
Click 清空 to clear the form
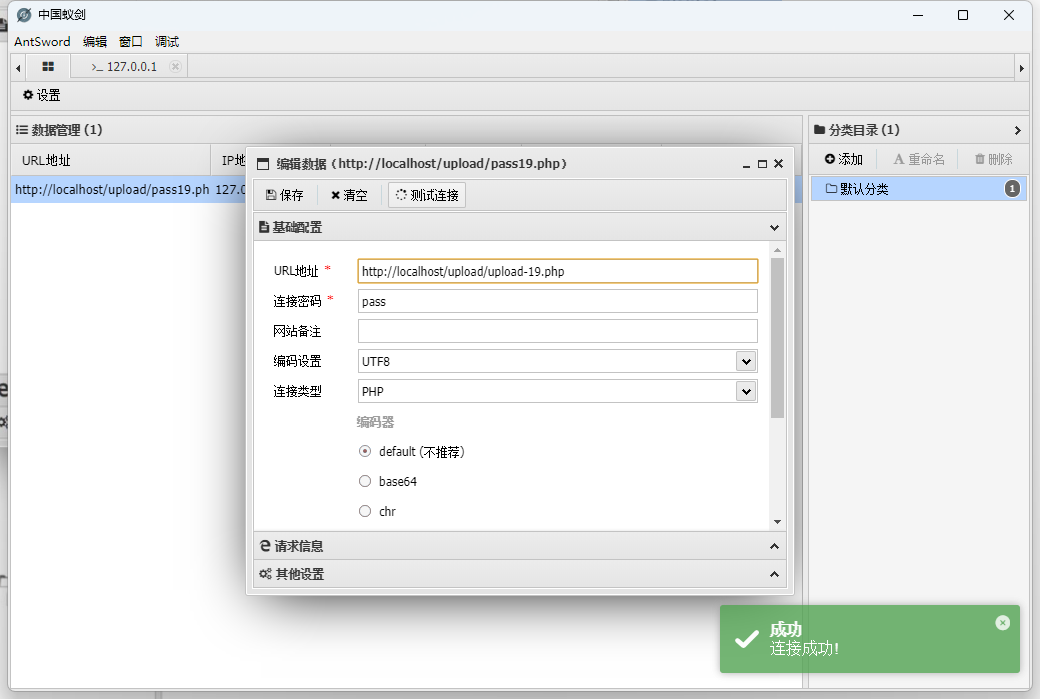tap(349, 196)
